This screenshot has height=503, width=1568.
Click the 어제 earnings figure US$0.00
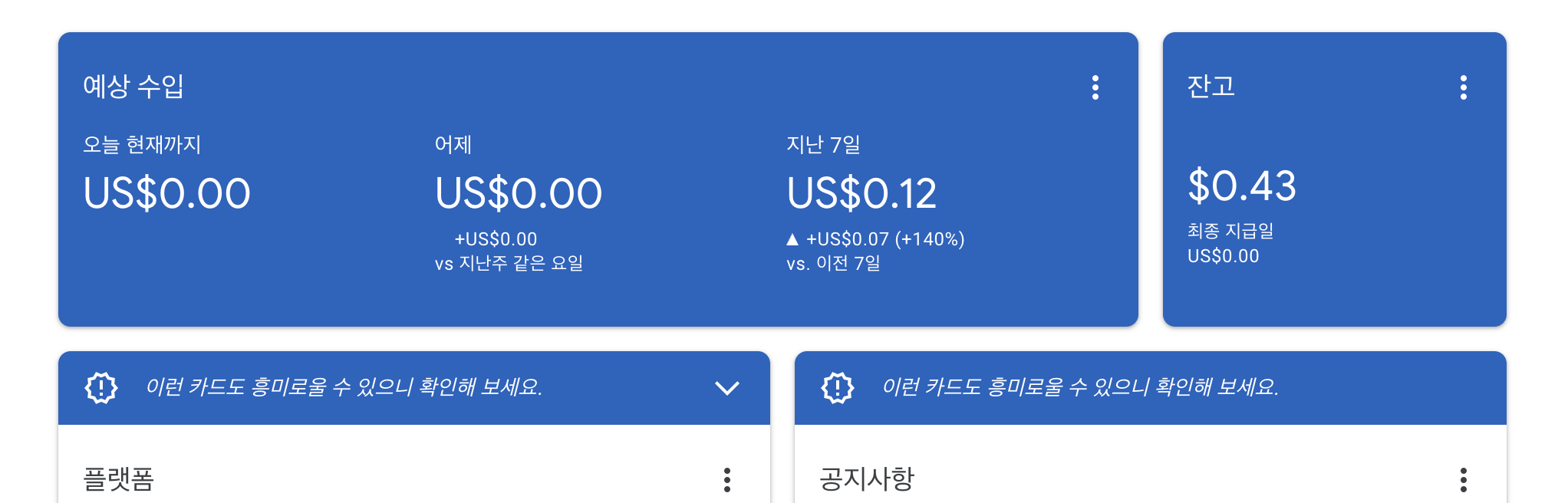pyautogui.click(x=519, y=192)
